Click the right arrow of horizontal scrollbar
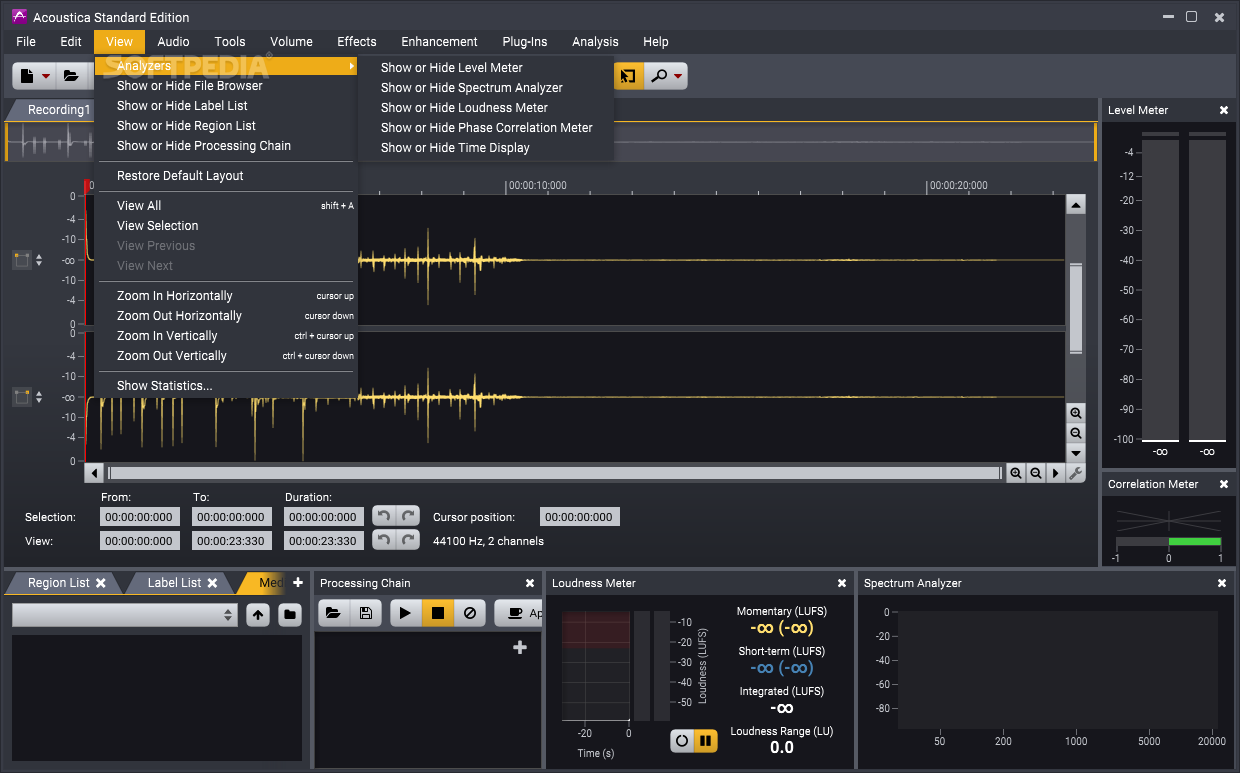Screen dimensions: 1240x773 point(1056,473)
